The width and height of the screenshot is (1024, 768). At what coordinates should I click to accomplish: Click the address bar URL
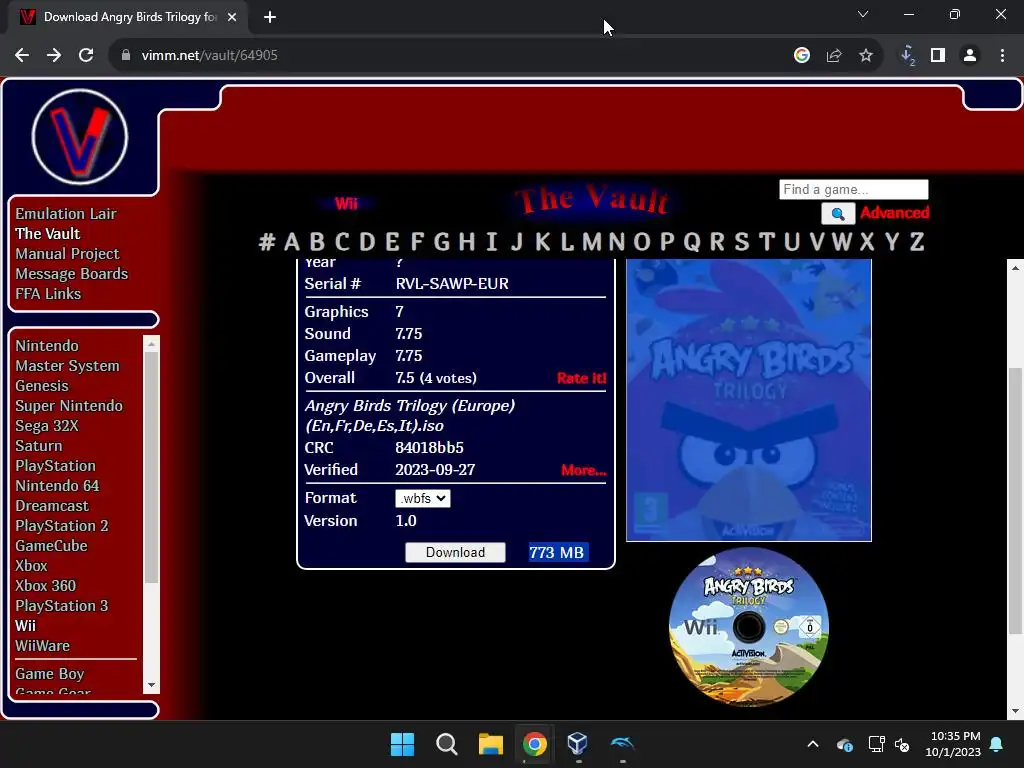coord(210,56)
